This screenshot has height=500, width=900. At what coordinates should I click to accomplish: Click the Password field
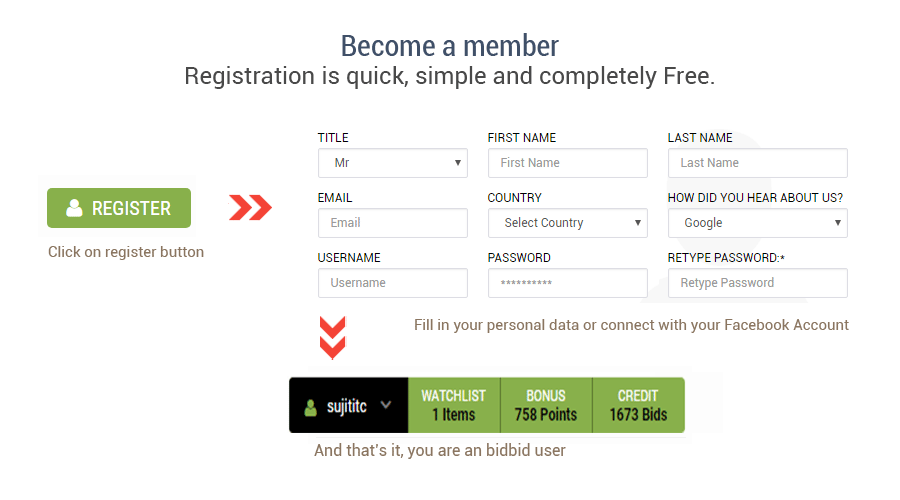(568, 283)
